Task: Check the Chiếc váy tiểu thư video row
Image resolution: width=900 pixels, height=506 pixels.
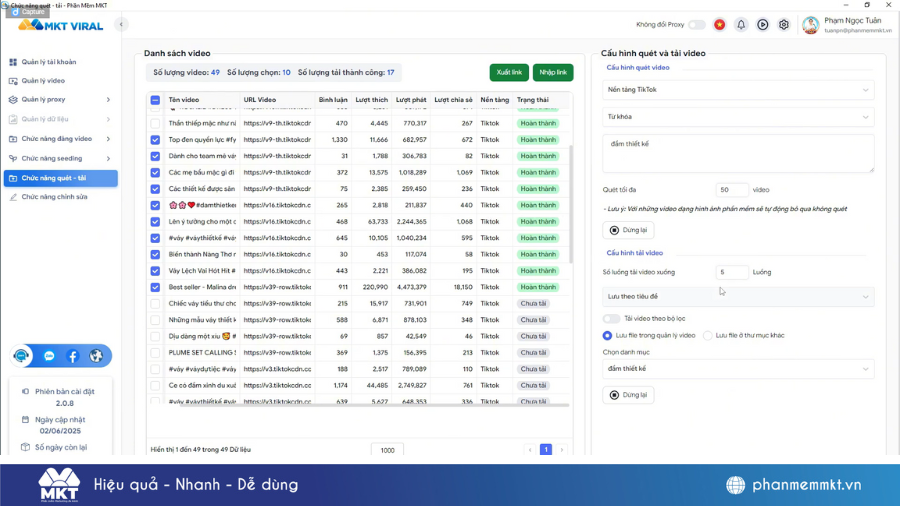Action: point(155,303)
